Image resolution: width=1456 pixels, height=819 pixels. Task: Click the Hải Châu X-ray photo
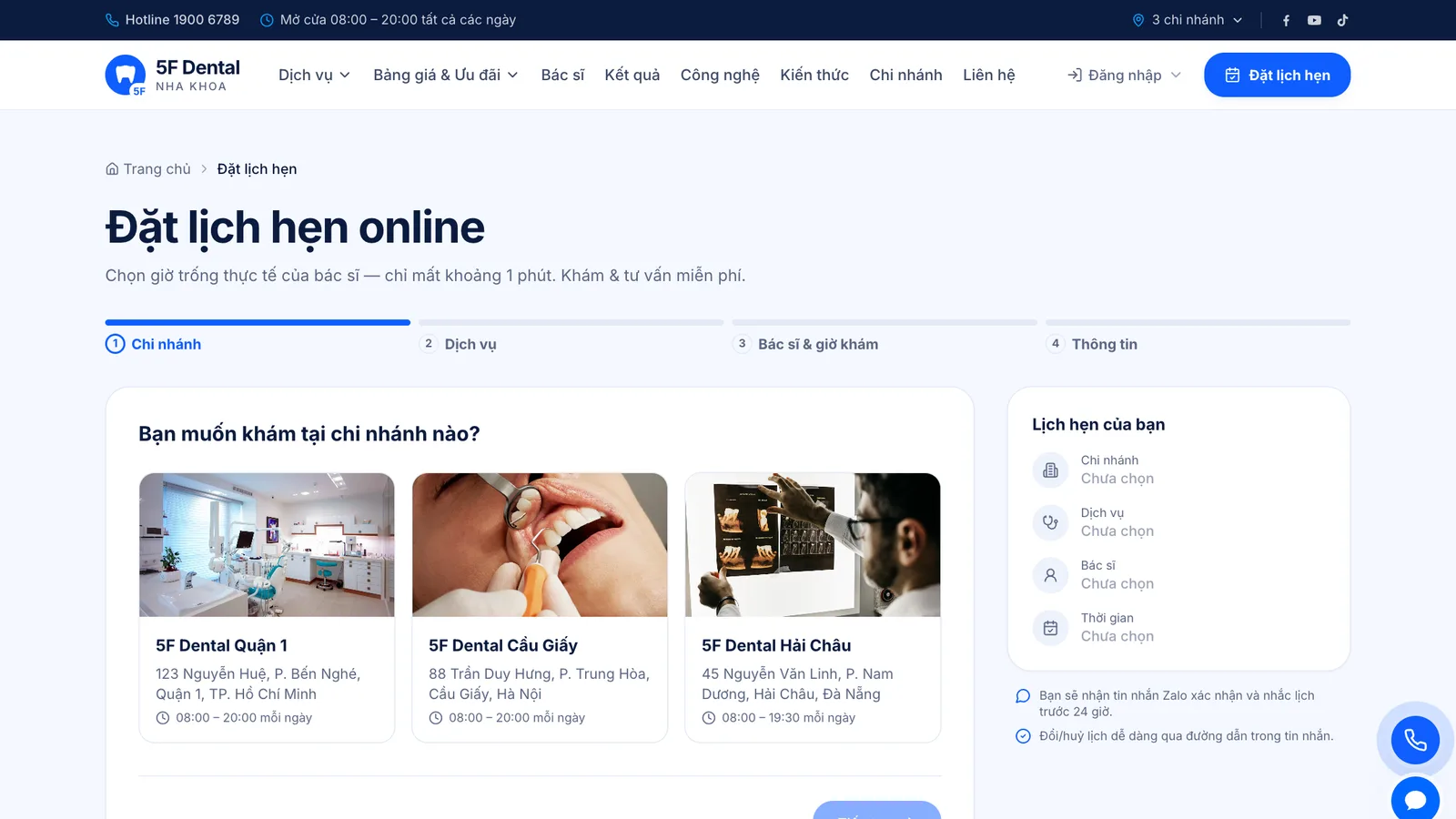[813, 545]
